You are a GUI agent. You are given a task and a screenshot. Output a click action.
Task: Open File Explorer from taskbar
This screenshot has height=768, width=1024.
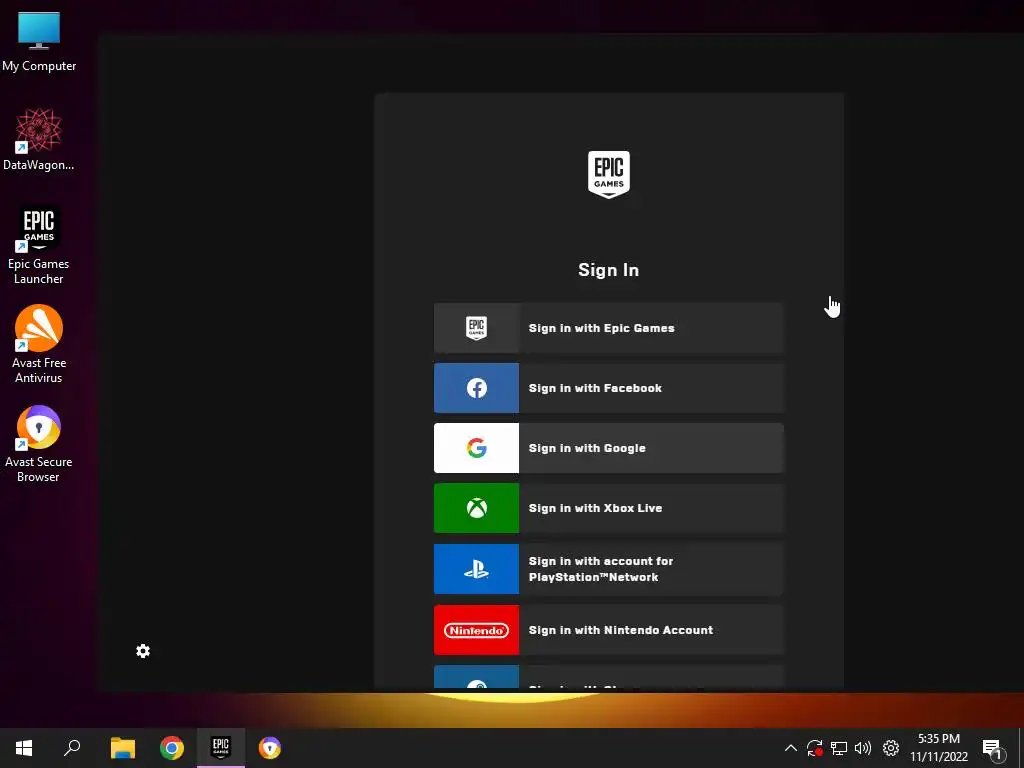tap(123, 748)
